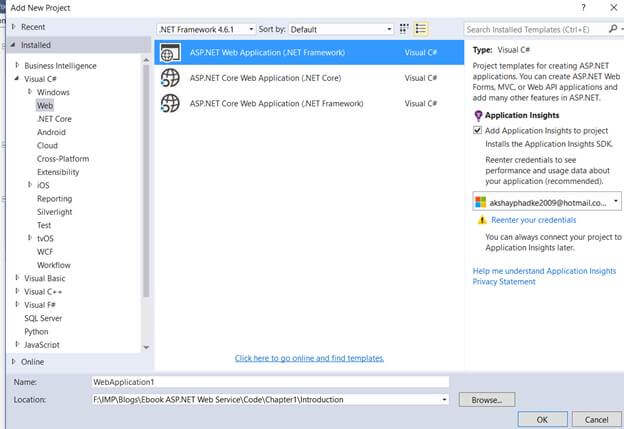
Task: Open the Location path dropdown arrow
Action: 444,400
